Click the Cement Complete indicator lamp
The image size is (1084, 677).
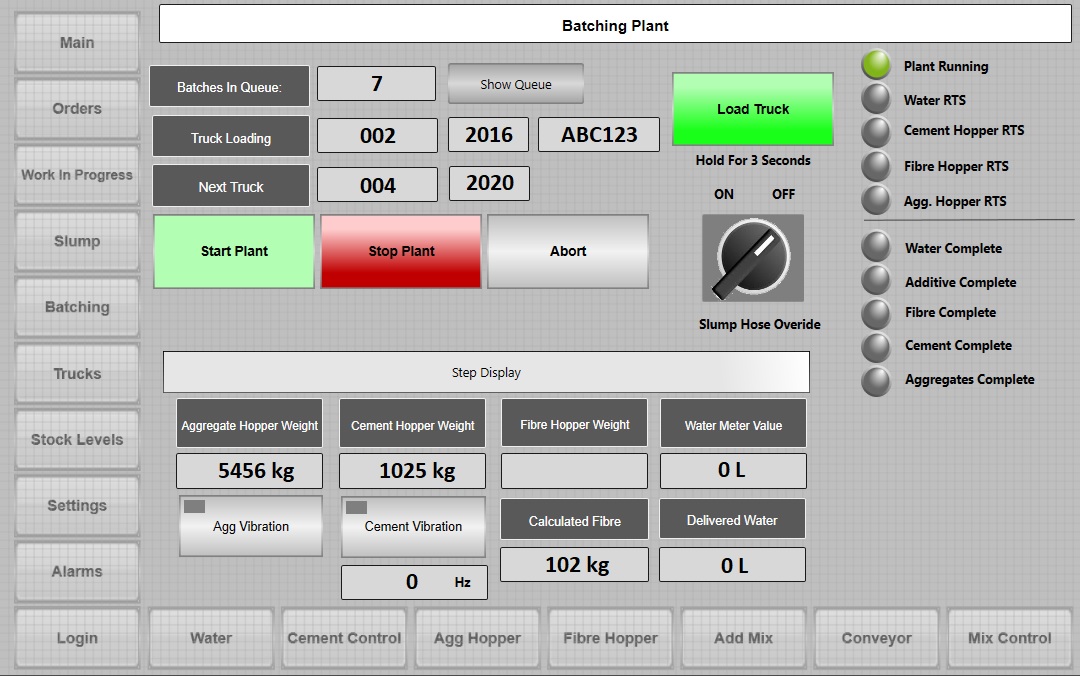click(x=876, y=346)
